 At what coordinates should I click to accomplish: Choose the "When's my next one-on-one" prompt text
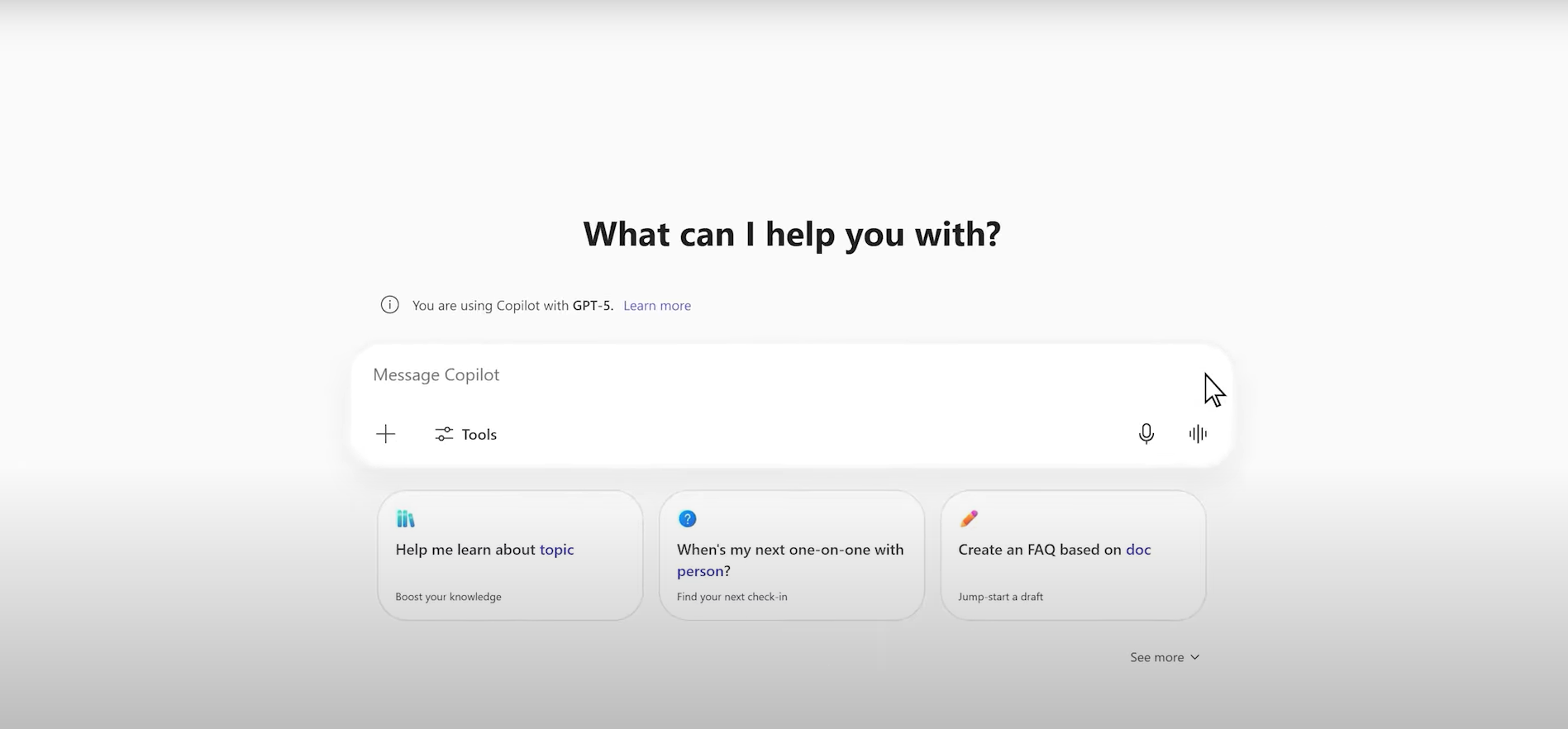point(789,550)
